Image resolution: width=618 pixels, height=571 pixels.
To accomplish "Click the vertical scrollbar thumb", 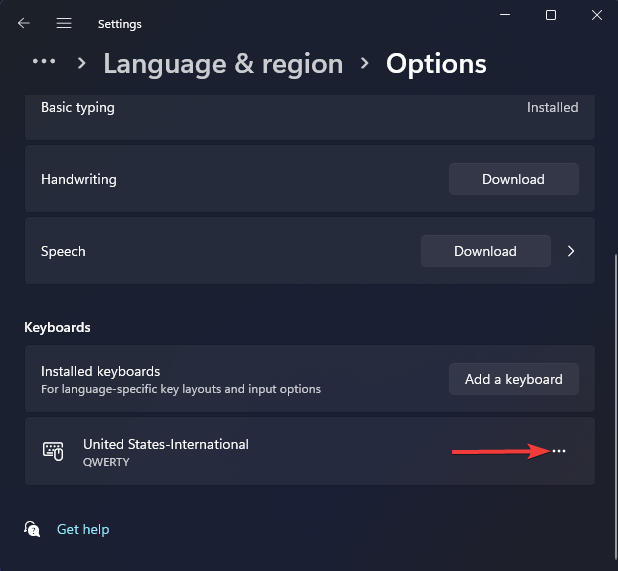I will point(616,410).
